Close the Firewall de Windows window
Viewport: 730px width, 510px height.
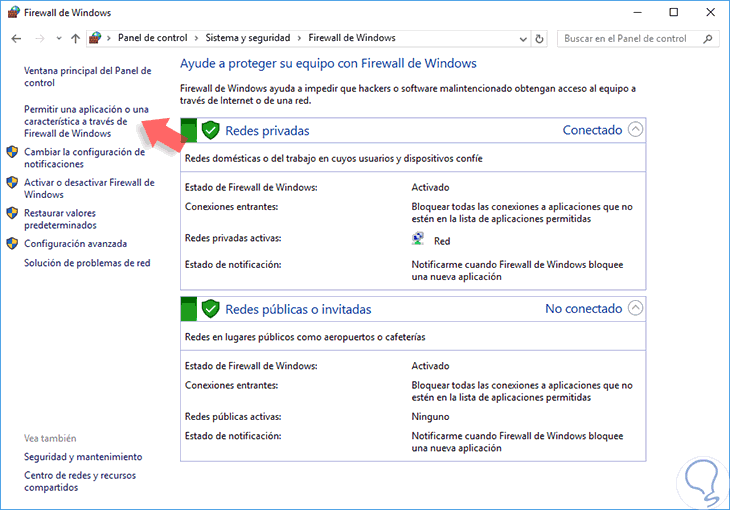pyautogui.click(x=710, y=12)
